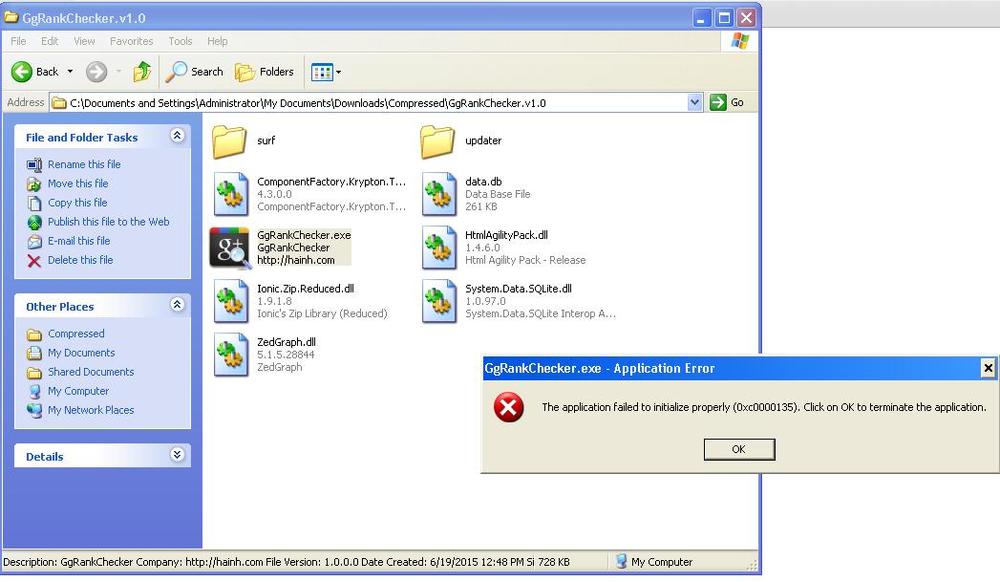Click the red X delete icon

tap(34, 260)
